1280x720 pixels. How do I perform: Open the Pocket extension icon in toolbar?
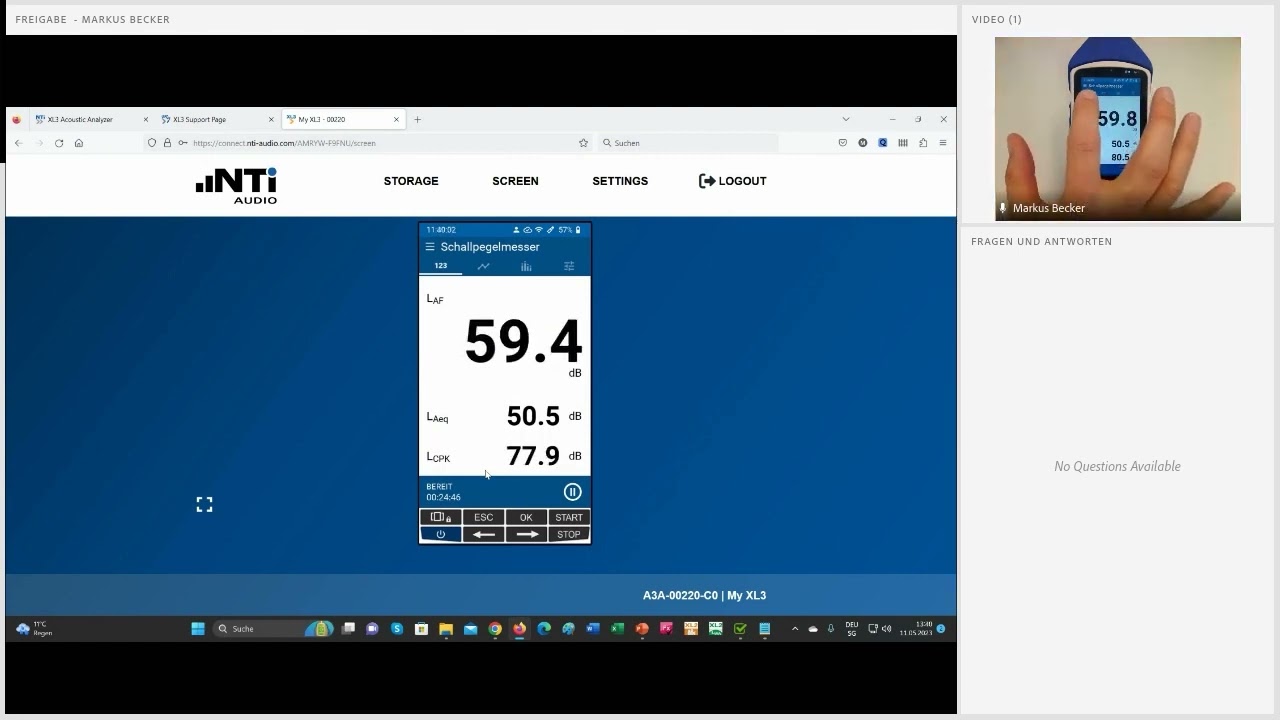click(x=843, y=143)
